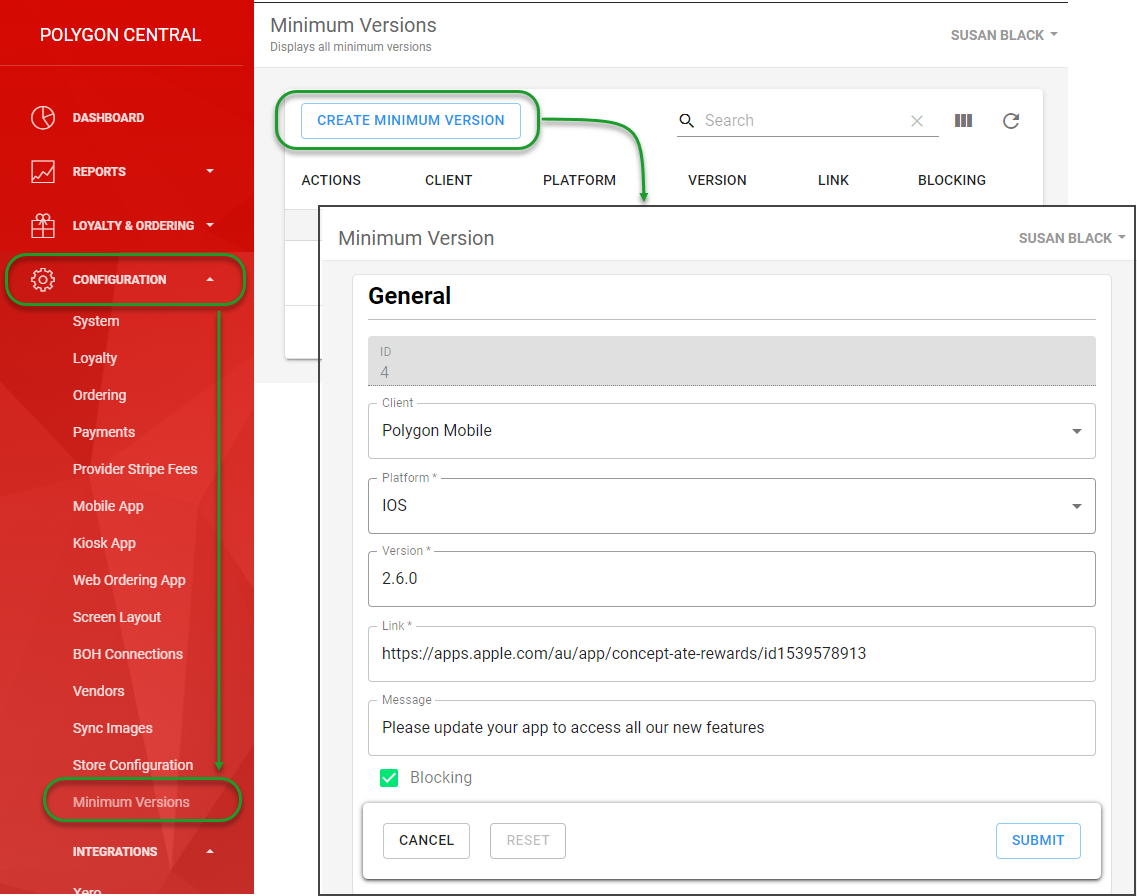Click Dashboard label in sidebar
This screenshot has height=896, width=1137.
pyautogui.click(x=108, y=117)
